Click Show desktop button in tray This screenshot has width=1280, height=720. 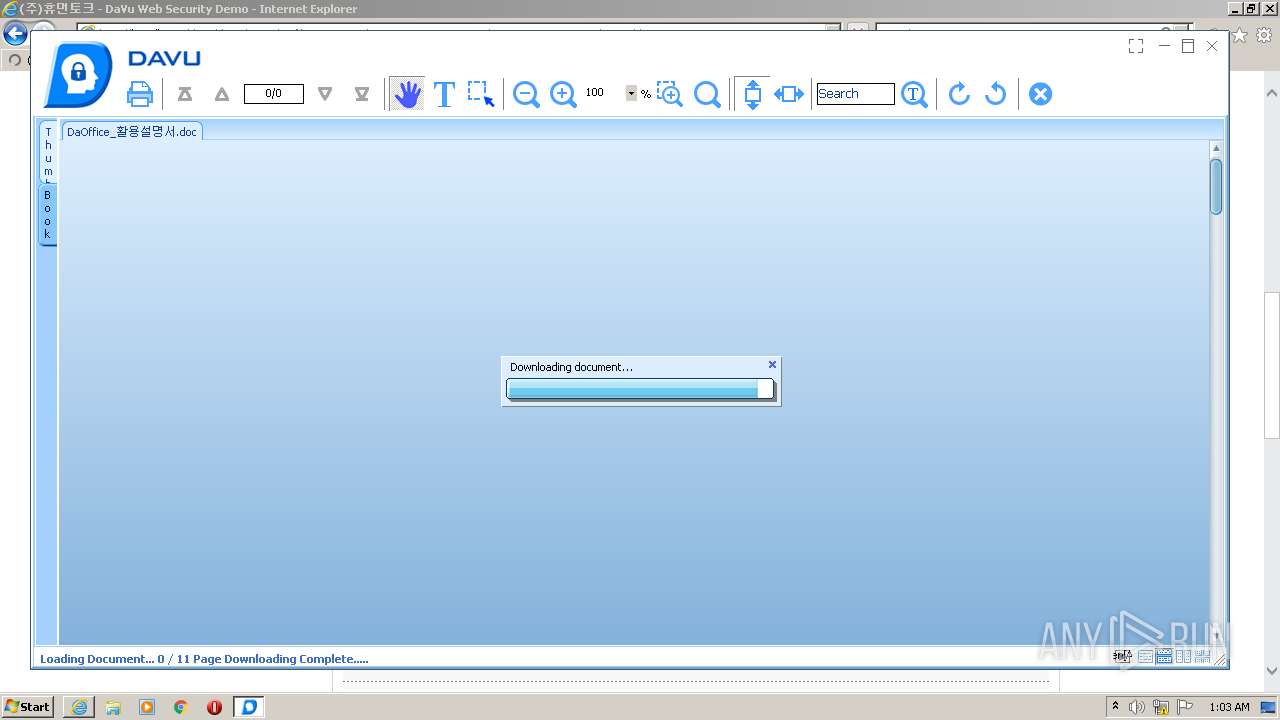coord(1269,707)
